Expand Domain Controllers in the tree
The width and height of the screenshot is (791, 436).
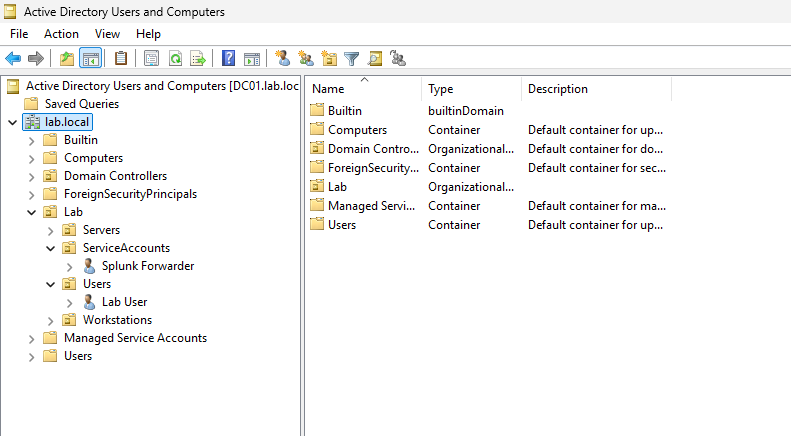coord(31,177)
